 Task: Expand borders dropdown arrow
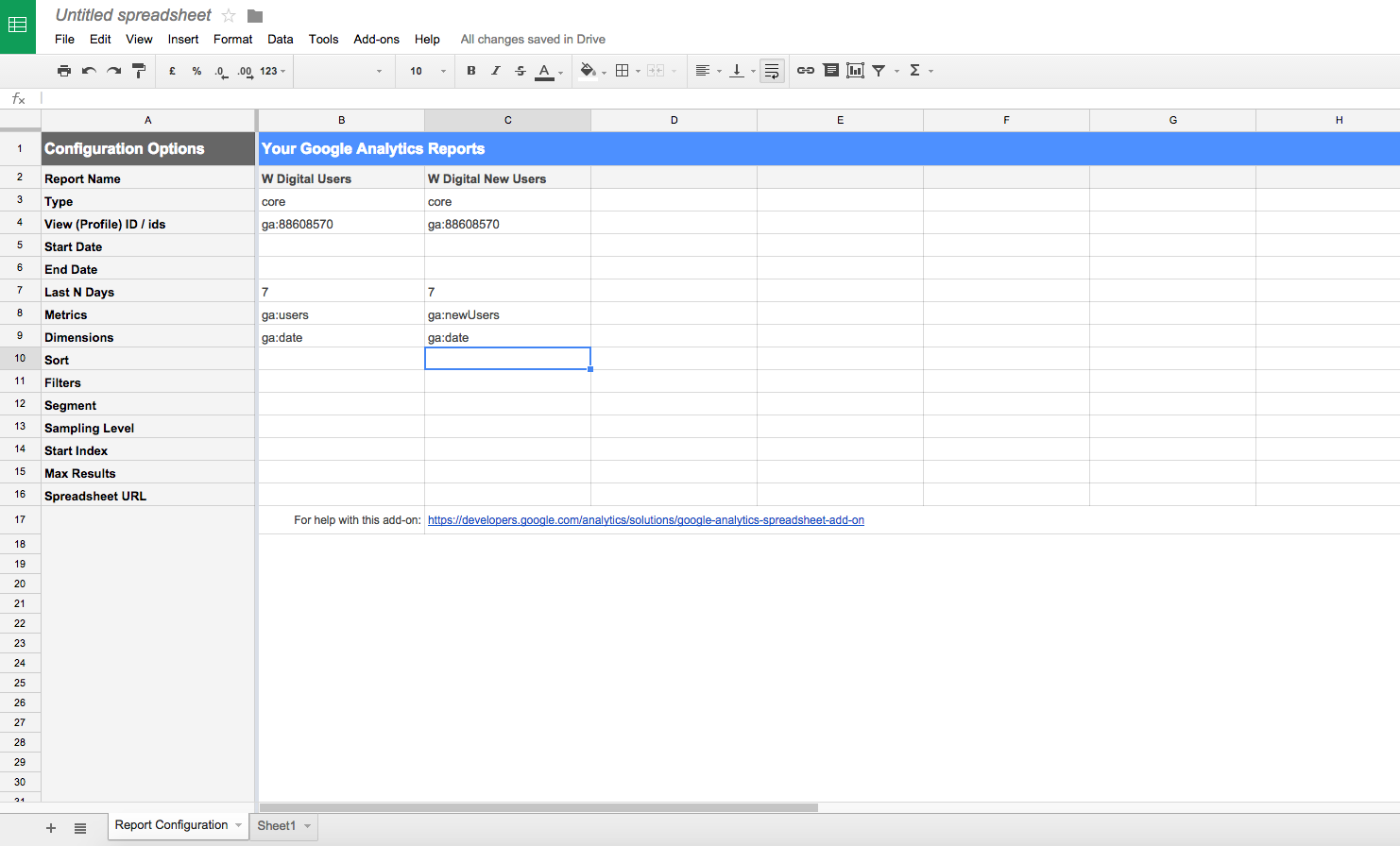click(x=638, y=72)
